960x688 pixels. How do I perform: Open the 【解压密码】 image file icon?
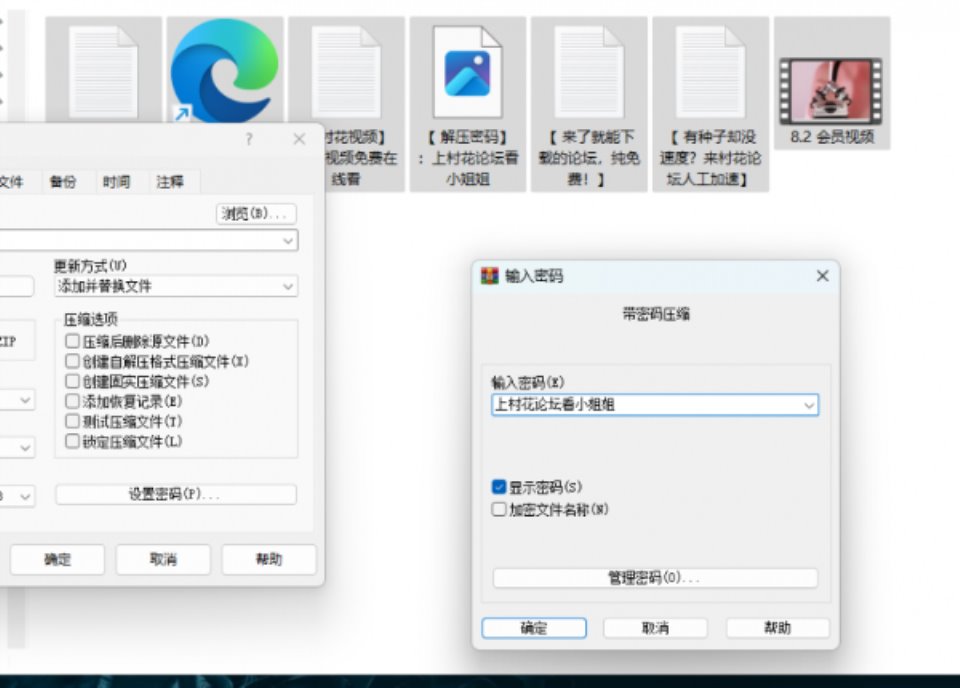coord(467,72)
